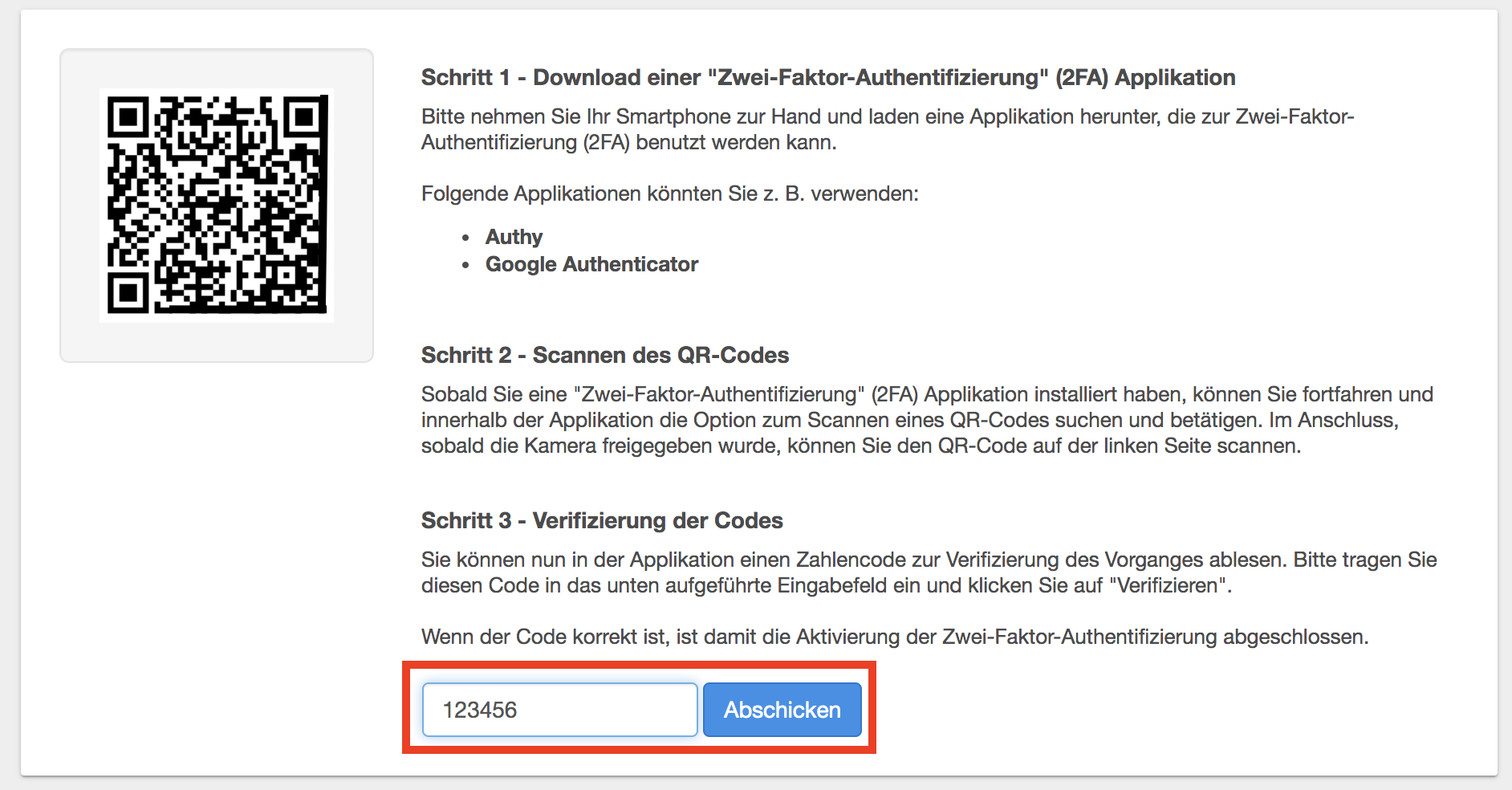Click the Schritt 1 heading about the 2FA app download
Viewport: 1512px width, 790px height.
828,77
